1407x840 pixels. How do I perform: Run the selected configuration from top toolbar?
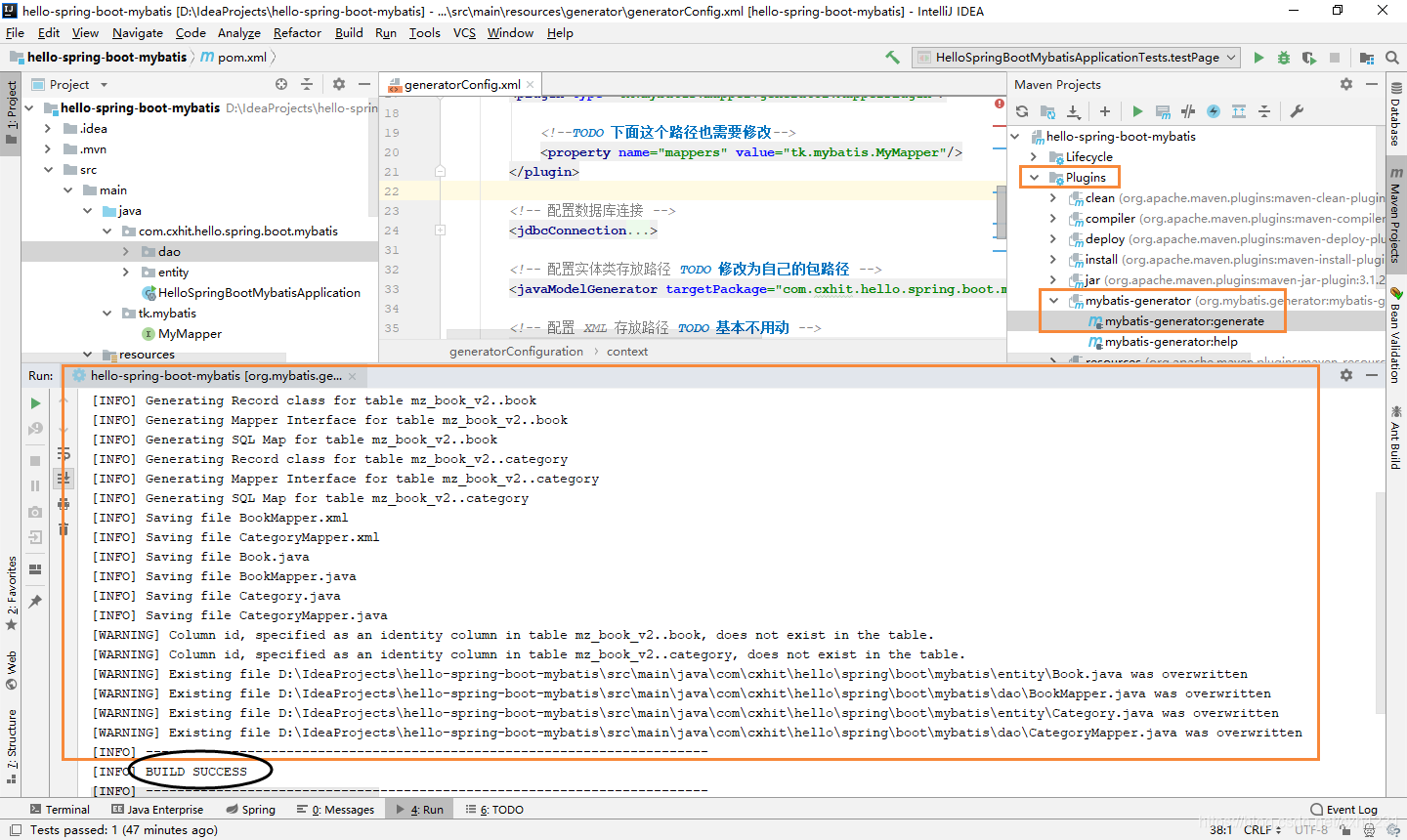tap(1258, 58)
